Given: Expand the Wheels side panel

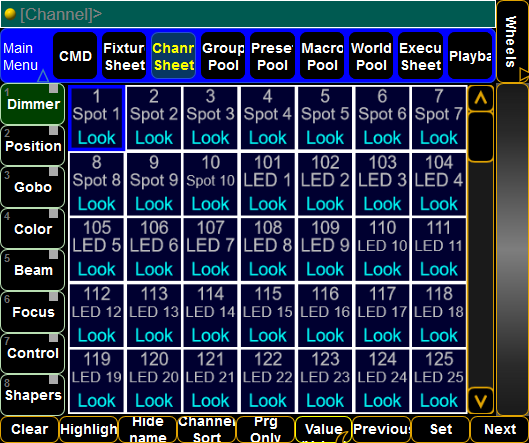Looking at the screenshot, I should (512, 41).
